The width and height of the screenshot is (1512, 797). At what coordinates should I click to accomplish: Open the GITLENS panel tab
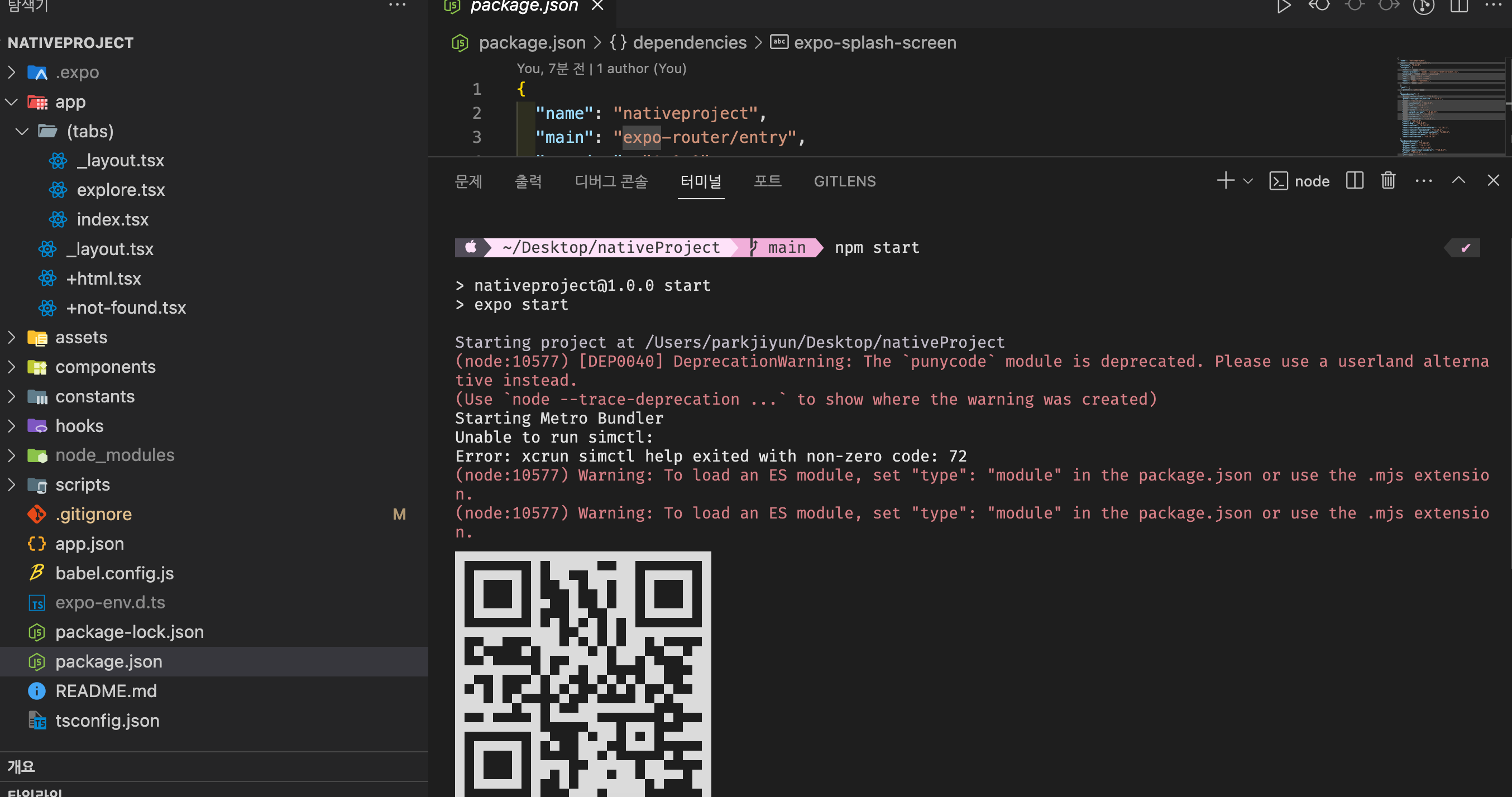click(845, 181)
